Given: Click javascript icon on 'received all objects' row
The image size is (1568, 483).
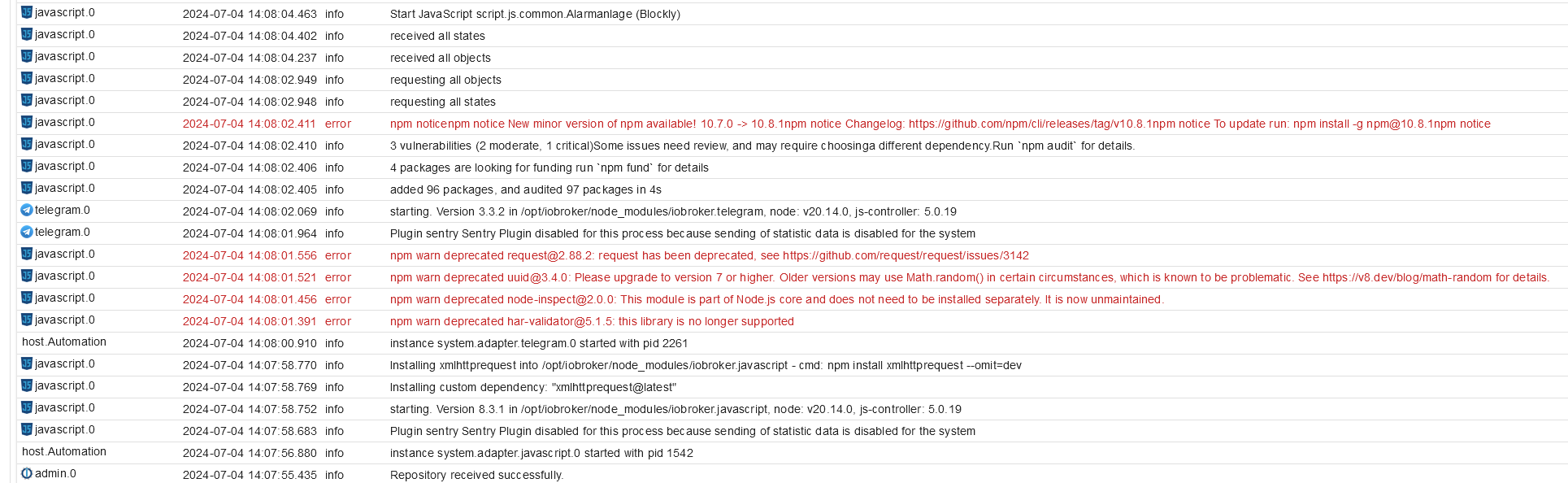Looking at the screenshot, I should click(27, 56).
